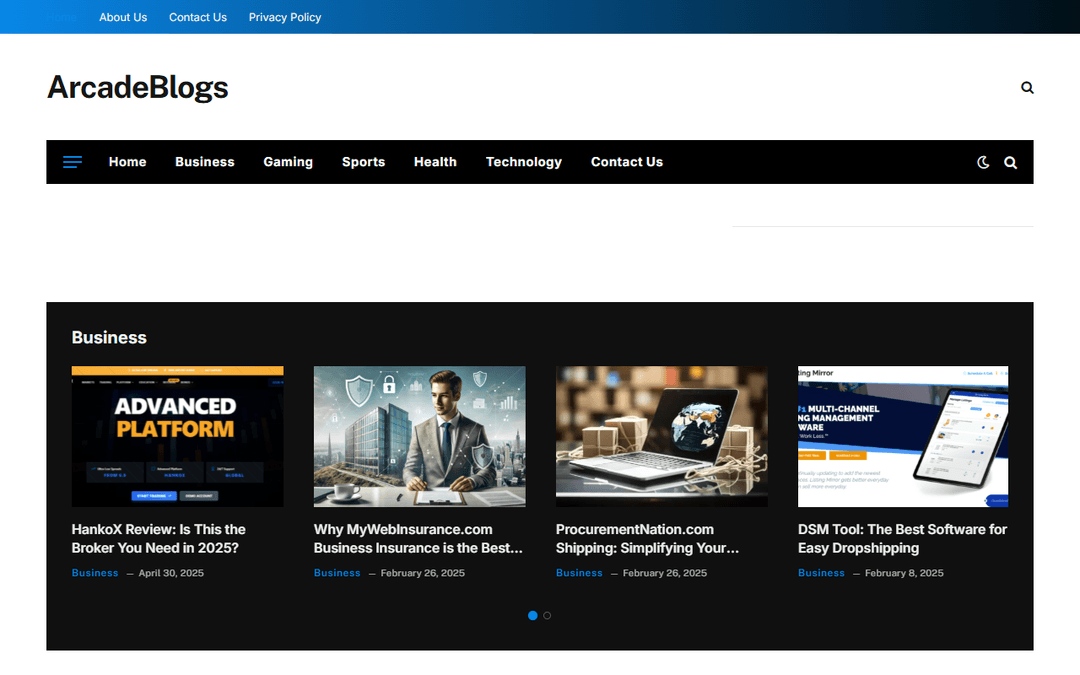The height and width of the screenshot is (675, 1080).
Task: Open About Us in the top bar
Action: pos(123,17)
